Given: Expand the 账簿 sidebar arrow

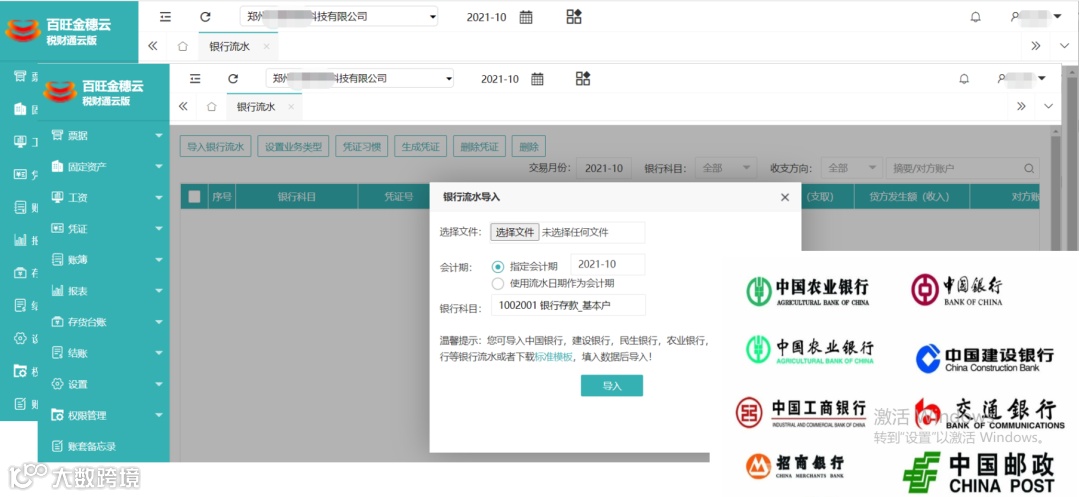Looking at the screenshot, I should pos(159,260).
